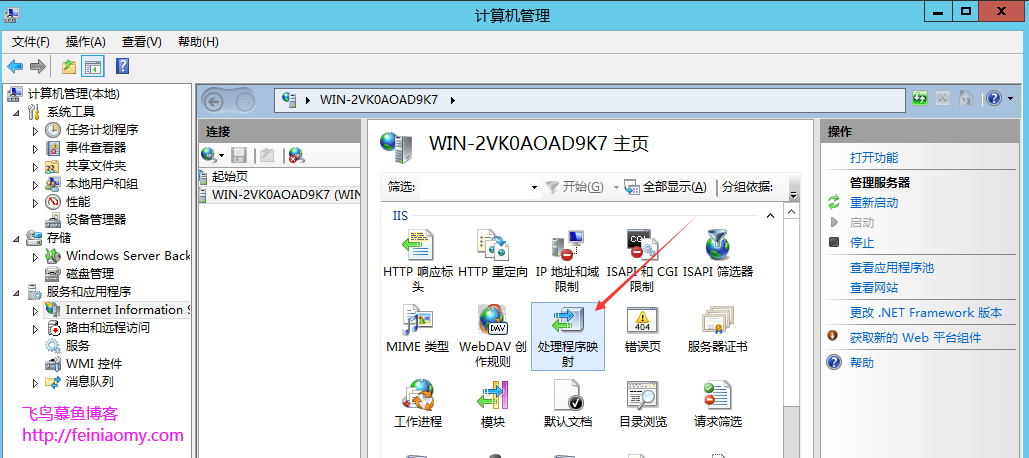Click the help question-mark toolbar icon
The width and height of the screenshot is (1029, 458).
(x=122, y=66)
